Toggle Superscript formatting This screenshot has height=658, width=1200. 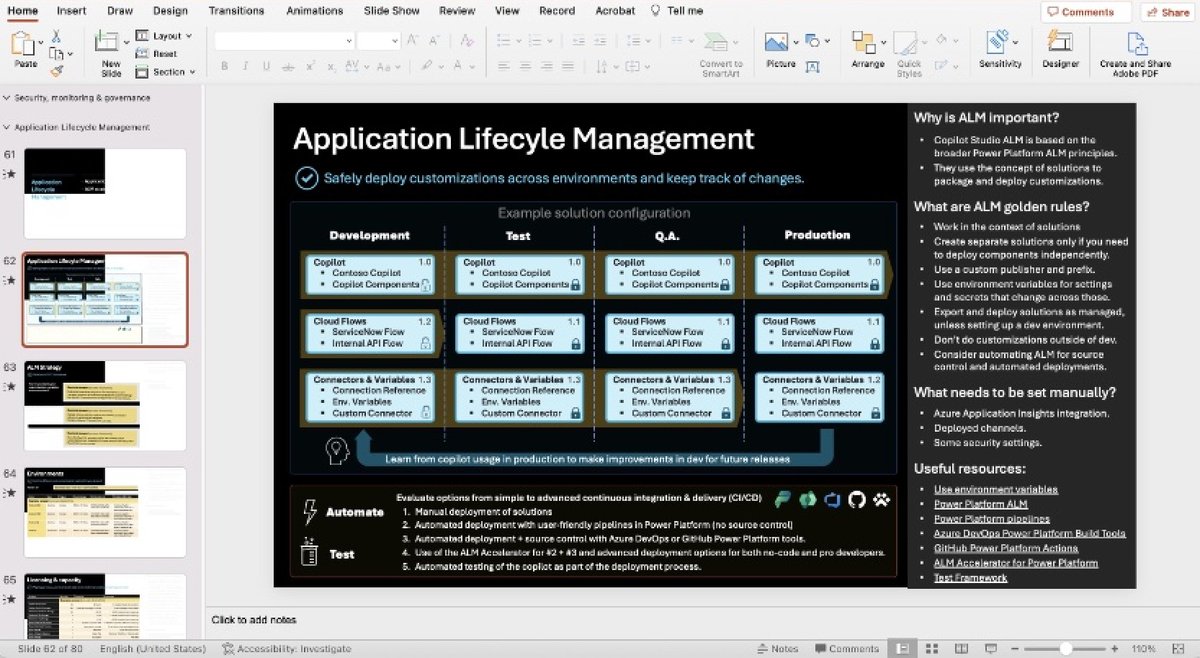(311, 66)
